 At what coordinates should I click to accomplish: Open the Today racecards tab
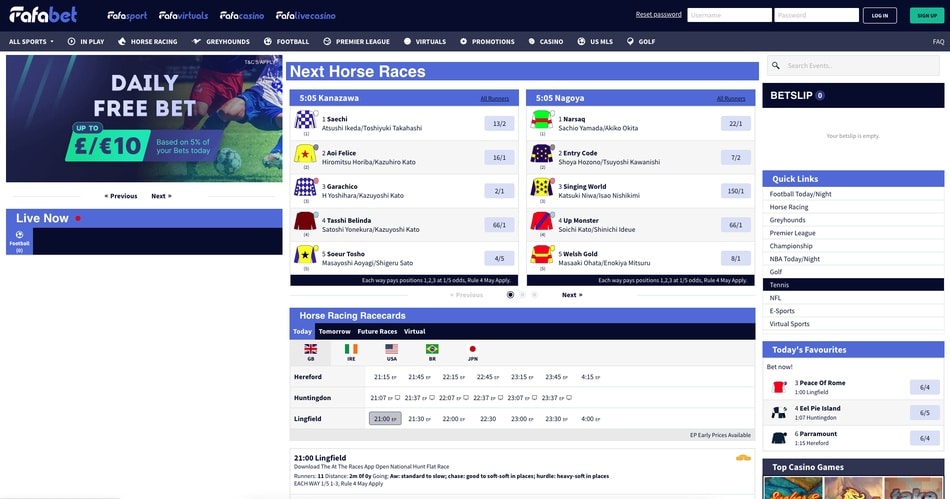(302, 331)
